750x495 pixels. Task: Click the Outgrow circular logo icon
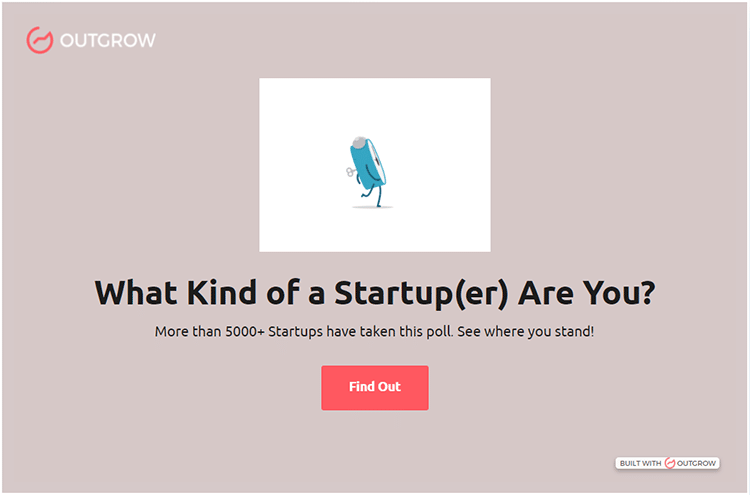point(40,40)
